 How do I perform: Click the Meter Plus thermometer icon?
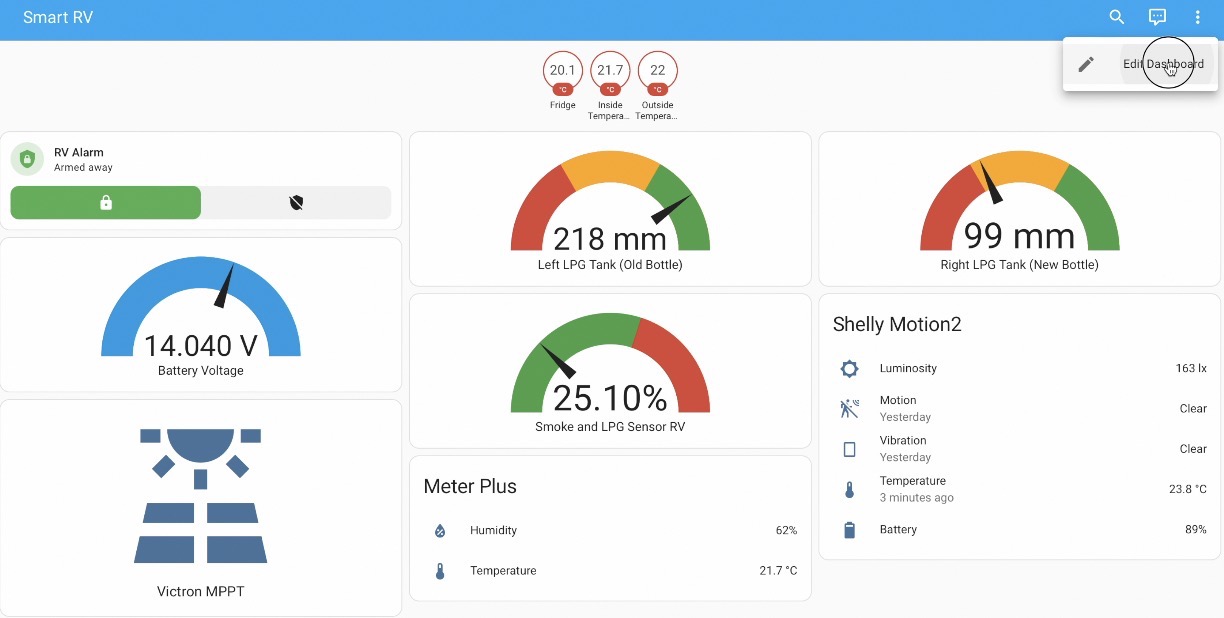439,571
